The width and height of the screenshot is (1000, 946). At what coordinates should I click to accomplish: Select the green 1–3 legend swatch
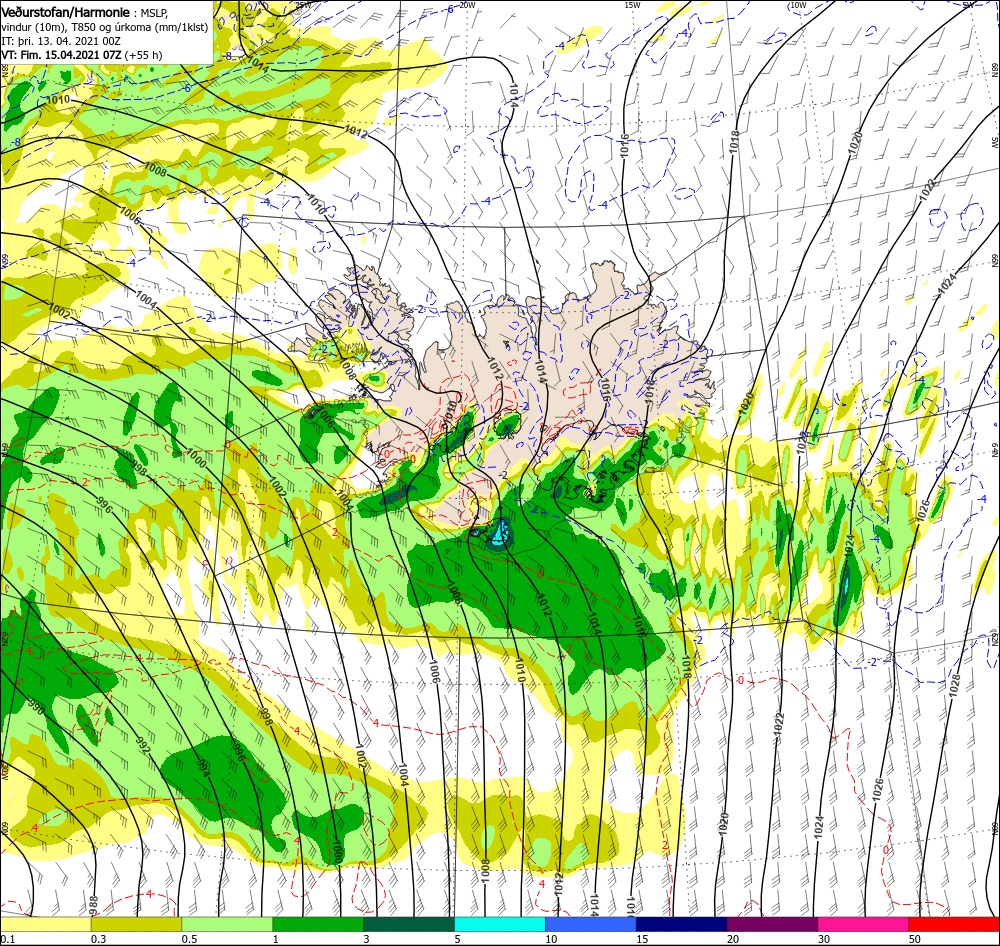pos(318,924)
